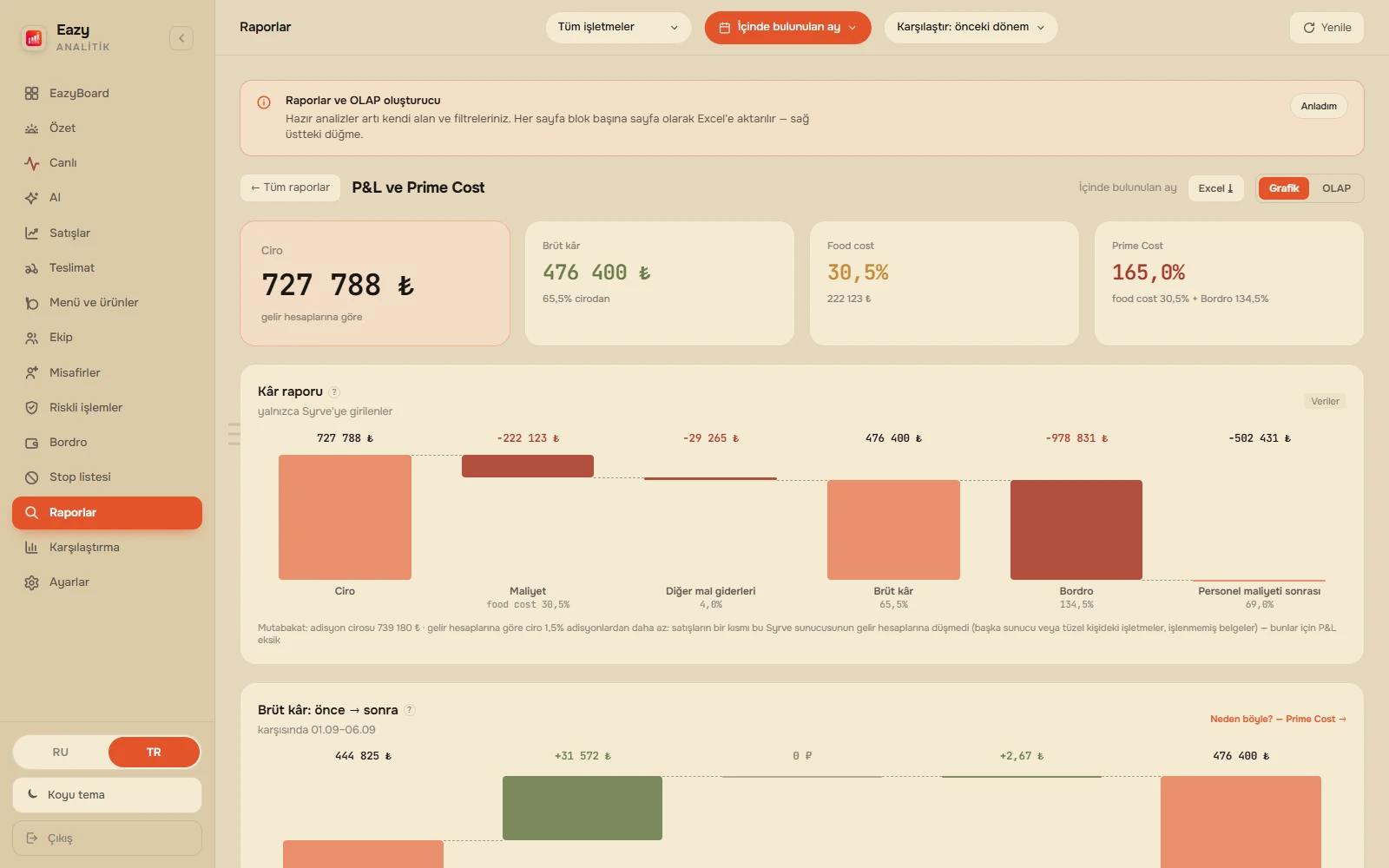Switch report view to Grafik
Screen dimensions: 1389x868
click(1284, 188)
